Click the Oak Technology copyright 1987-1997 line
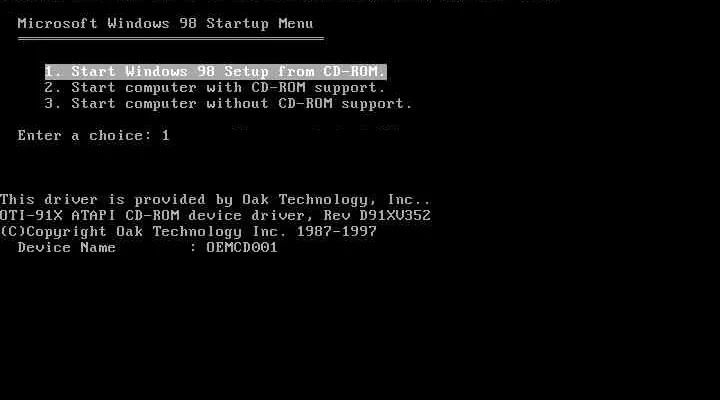The height and width of the screenshot is (400, 720). click(x=188, y=231)
